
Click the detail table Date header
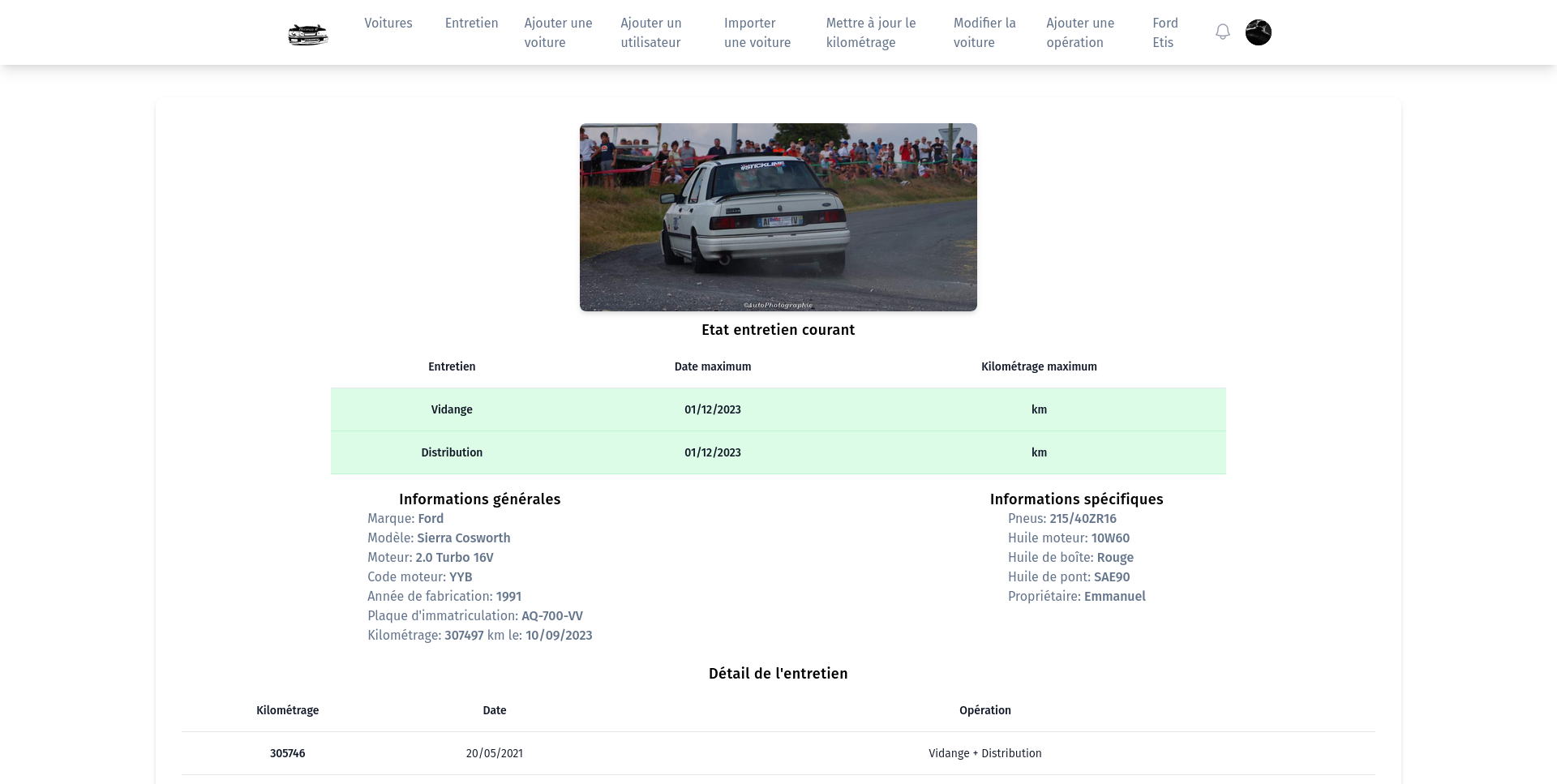point(495,710)
